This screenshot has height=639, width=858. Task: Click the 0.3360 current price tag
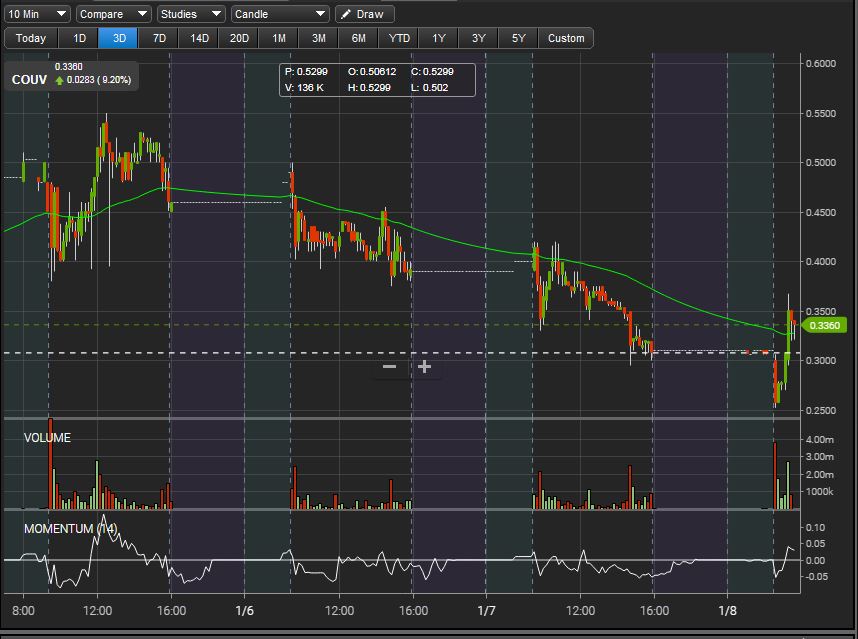[825, 326]
